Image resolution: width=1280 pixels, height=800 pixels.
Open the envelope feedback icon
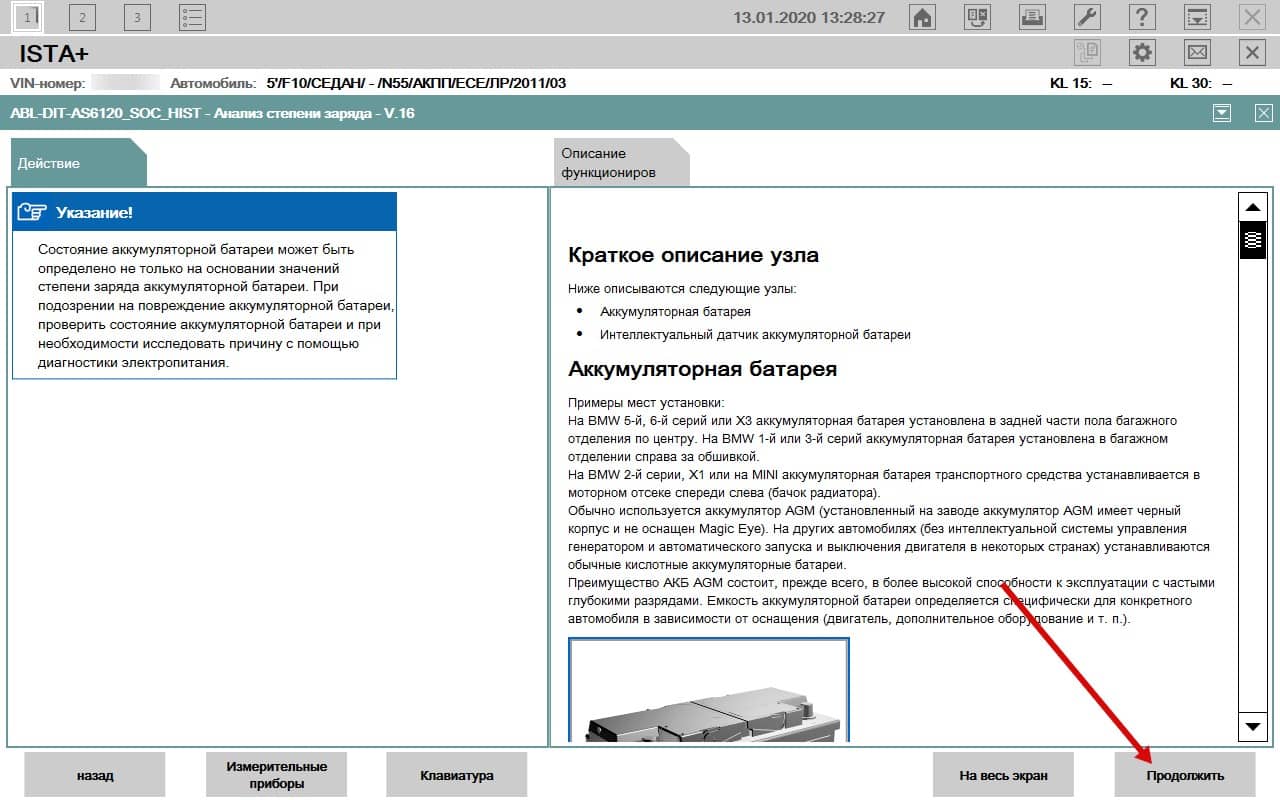pos(1197,52)
